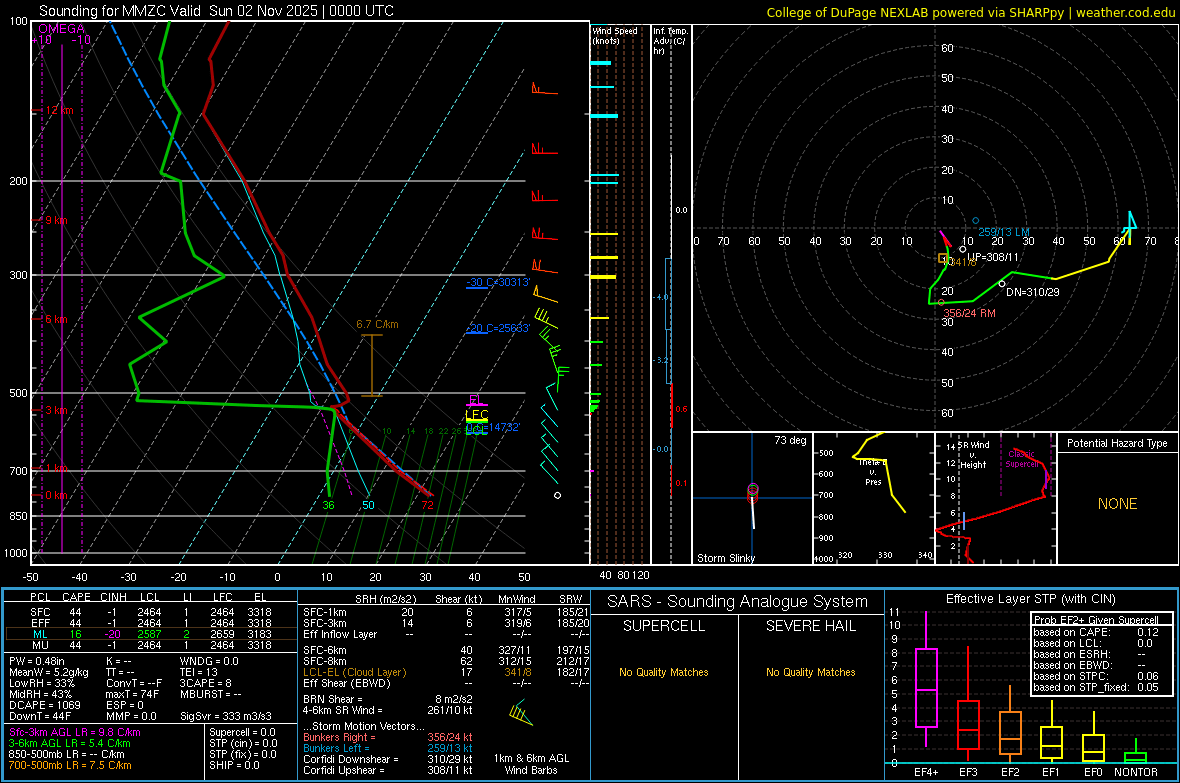The image size is (1180, 783).
Task: Click the magenta EL level label
Action: pyautogui.click(x=475, y=400)
